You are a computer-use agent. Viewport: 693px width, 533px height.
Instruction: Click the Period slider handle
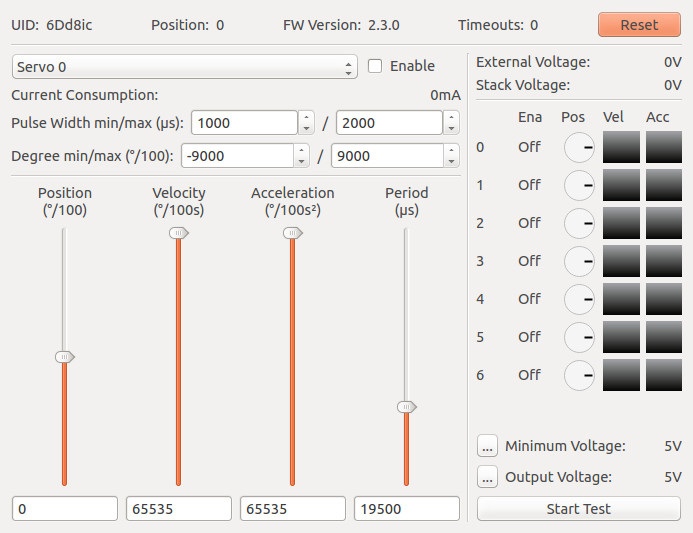point(406,407)
